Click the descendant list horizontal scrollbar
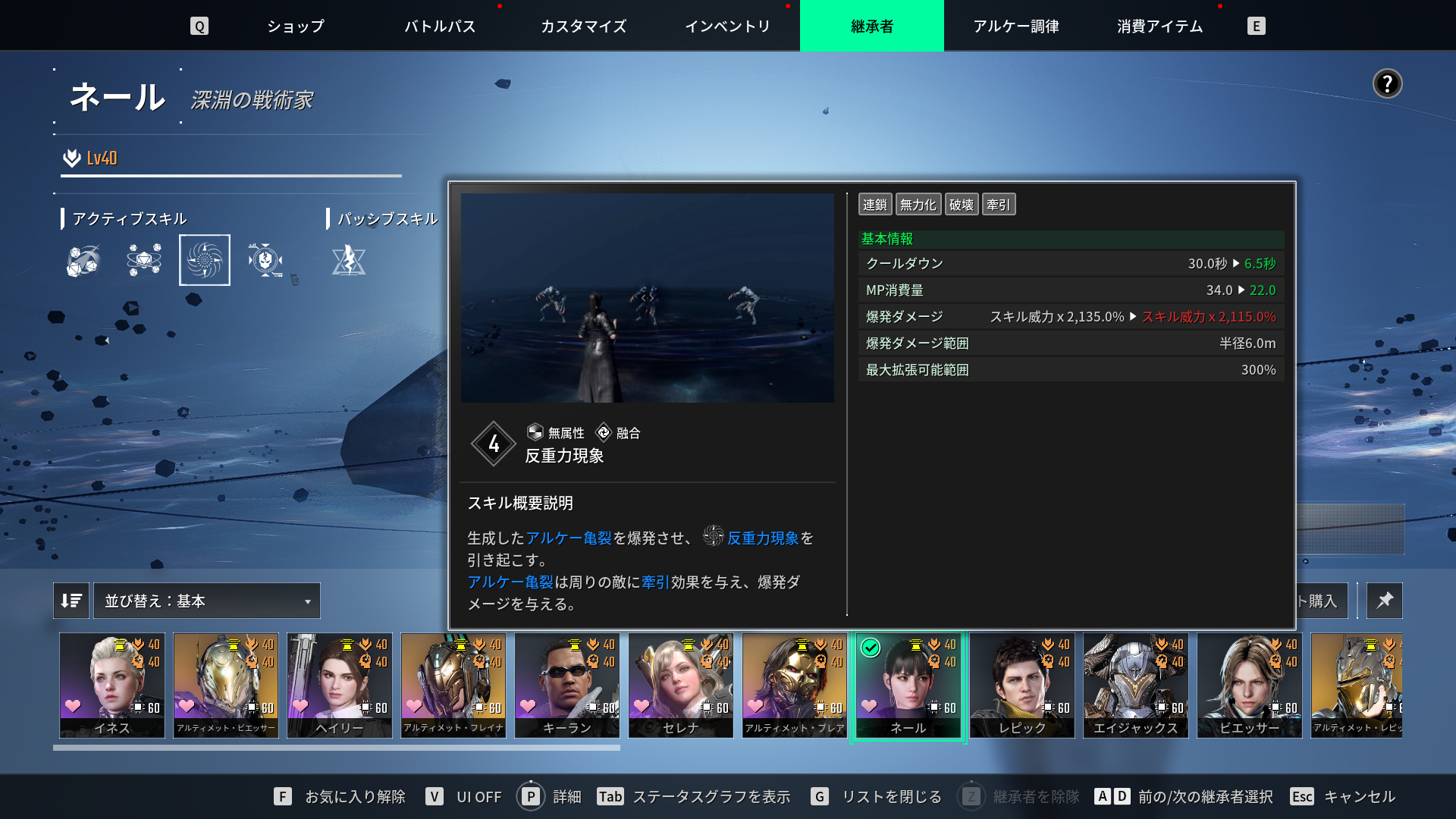Viewport: 1456px width, 819px height. (337, 748)
